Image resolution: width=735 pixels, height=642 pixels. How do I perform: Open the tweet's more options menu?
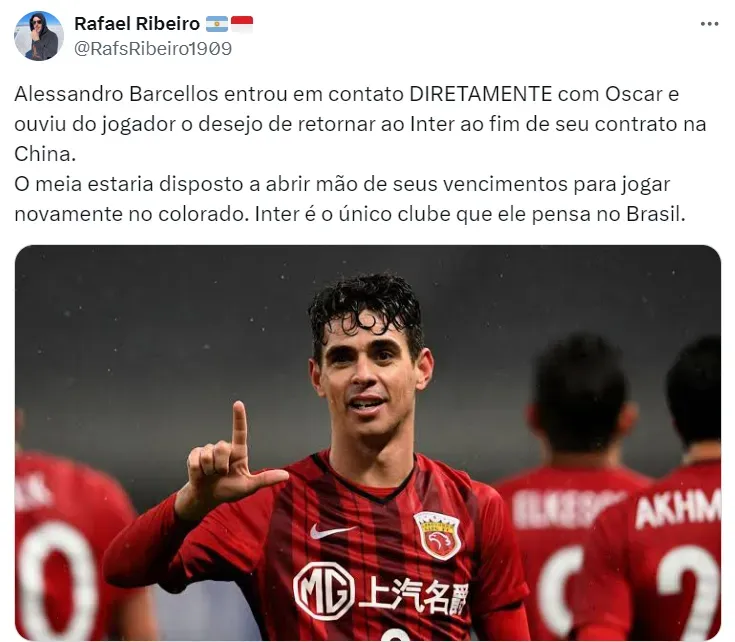(709, 24)
